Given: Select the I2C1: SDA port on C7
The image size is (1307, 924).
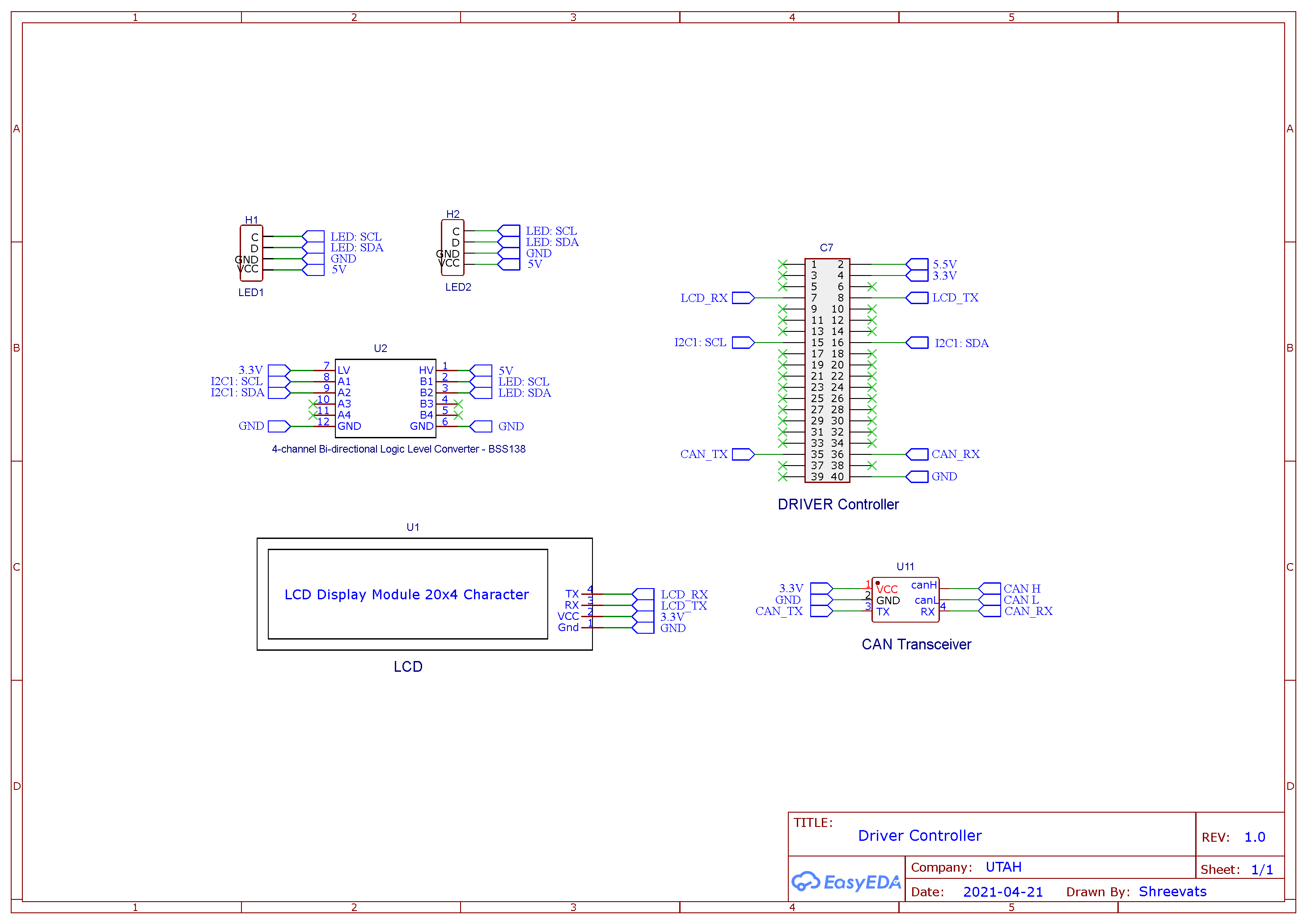Looking at the screenshot, I should [917, 343].
